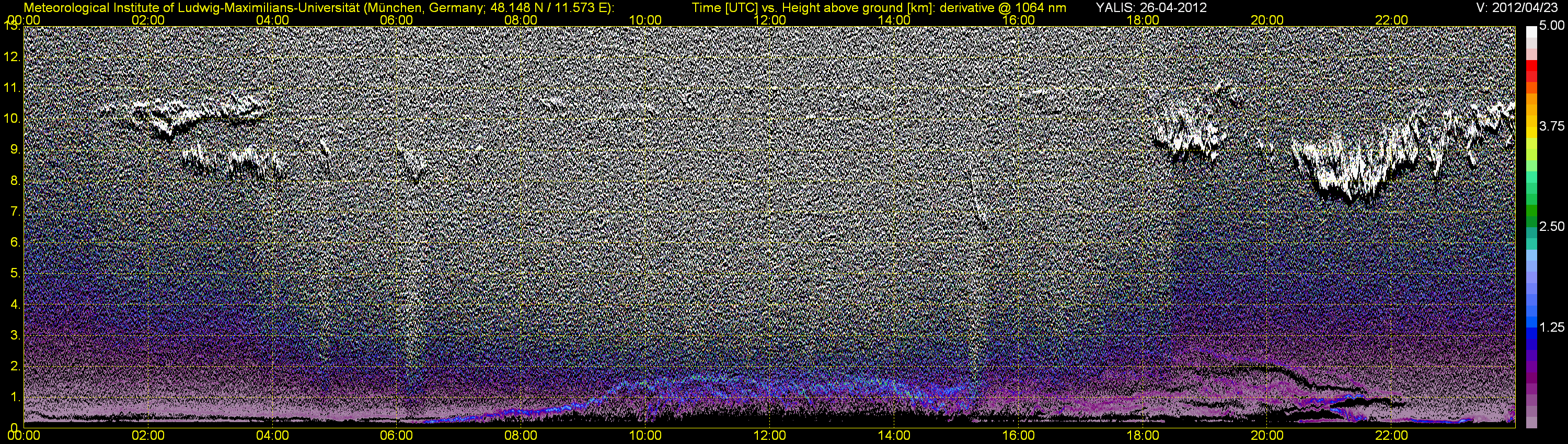
Task: Click the 1 km height axis label
Action: click(15, 397)
